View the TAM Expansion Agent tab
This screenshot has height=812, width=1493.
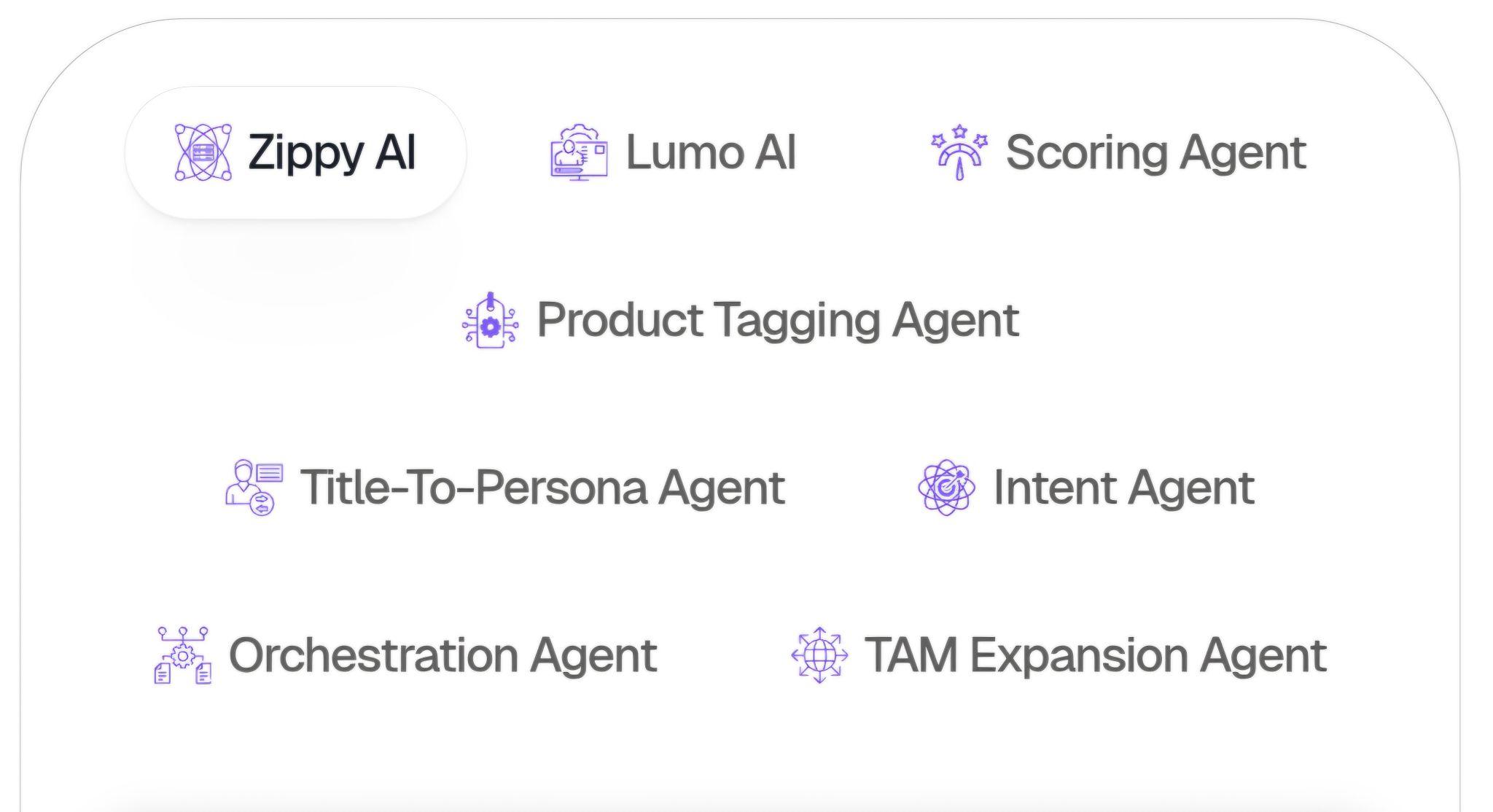pyautogui.click(x=1058, y=655)
